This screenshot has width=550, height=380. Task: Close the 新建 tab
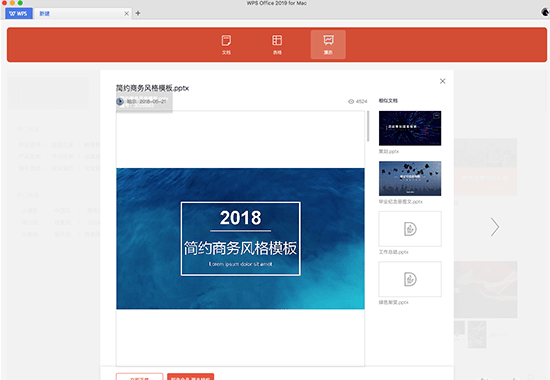coord(126,13)
